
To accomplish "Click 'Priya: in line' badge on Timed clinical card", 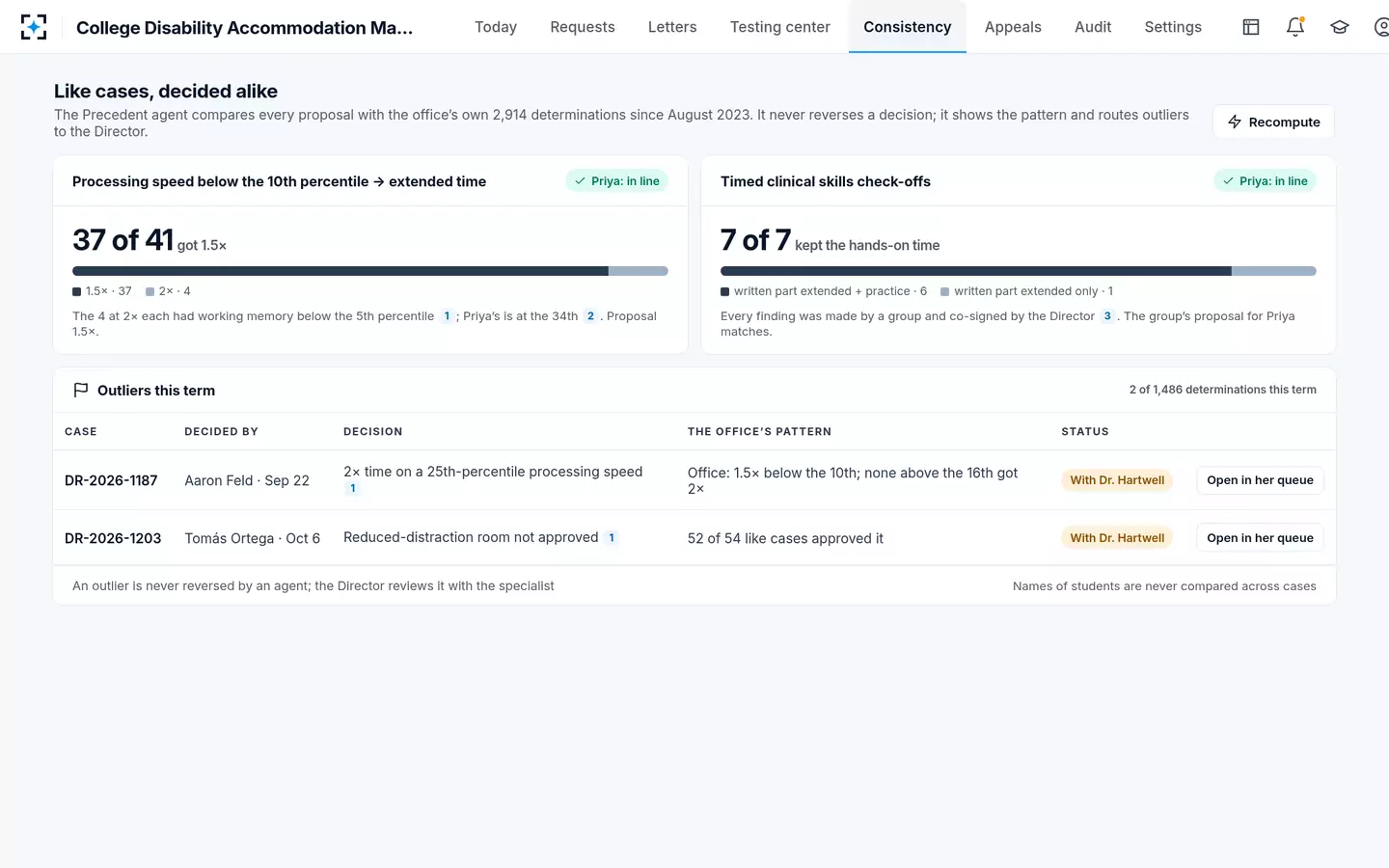I will [1266, 181].
